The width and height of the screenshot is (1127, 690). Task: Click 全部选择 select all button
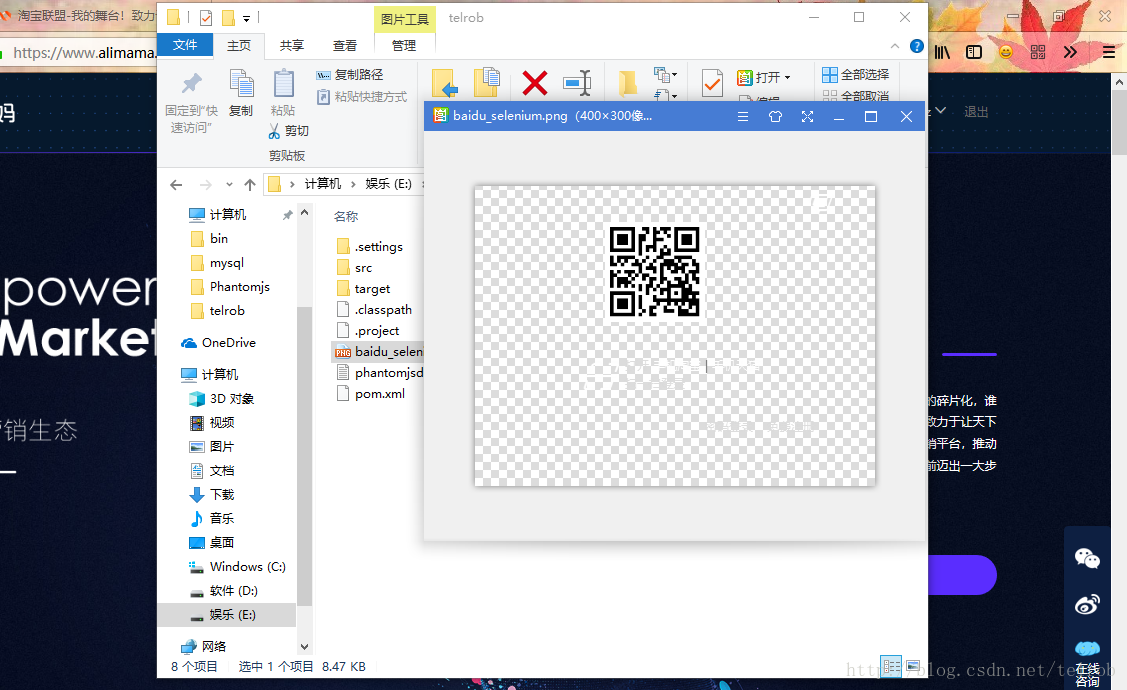(x=856, y=75)
